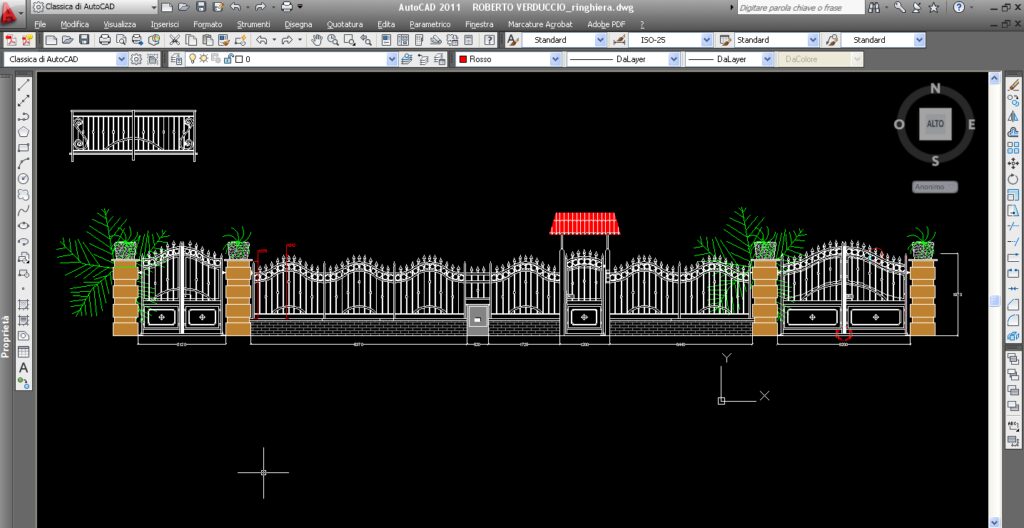The image size is (1024, 528).
Task: Click the ALTO face on ViewCube
Action: 935,124
